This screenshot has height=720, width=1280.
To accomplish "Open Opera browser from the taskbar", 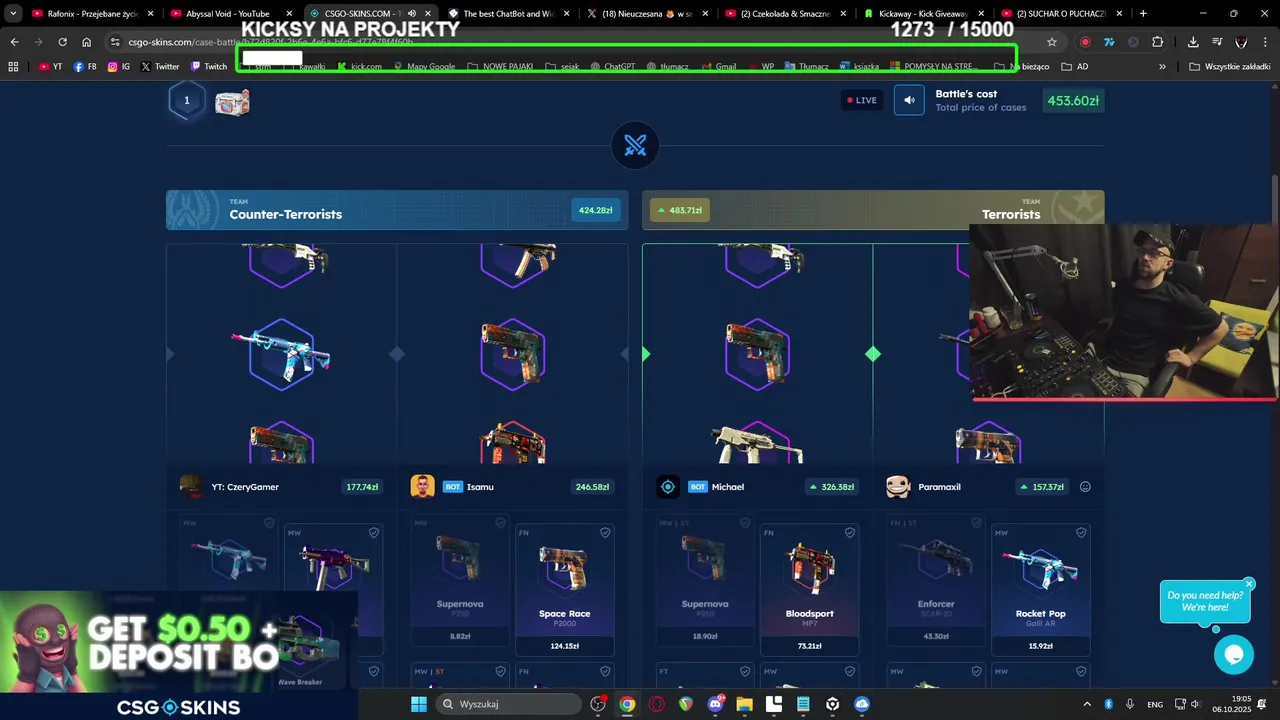I will (x=656, y=704).
